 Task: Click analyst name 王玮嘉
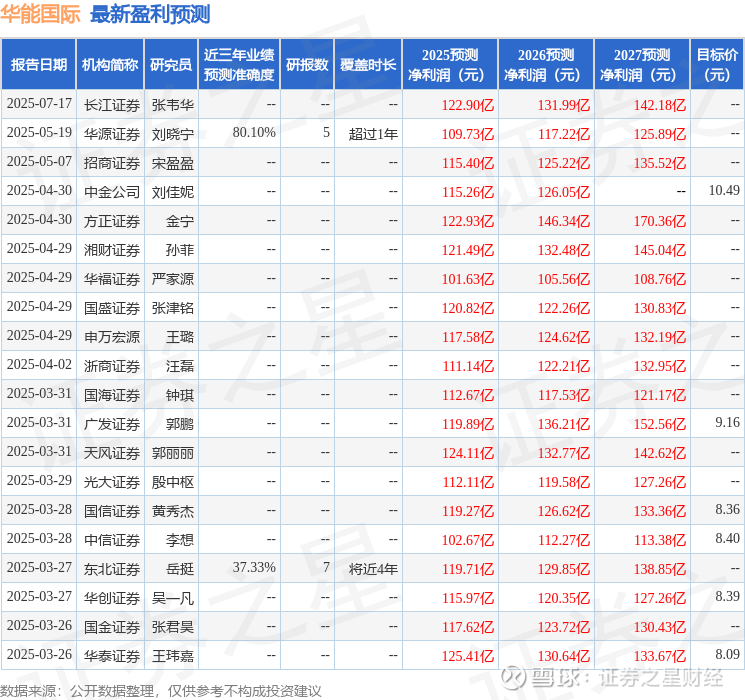[172, 656]
